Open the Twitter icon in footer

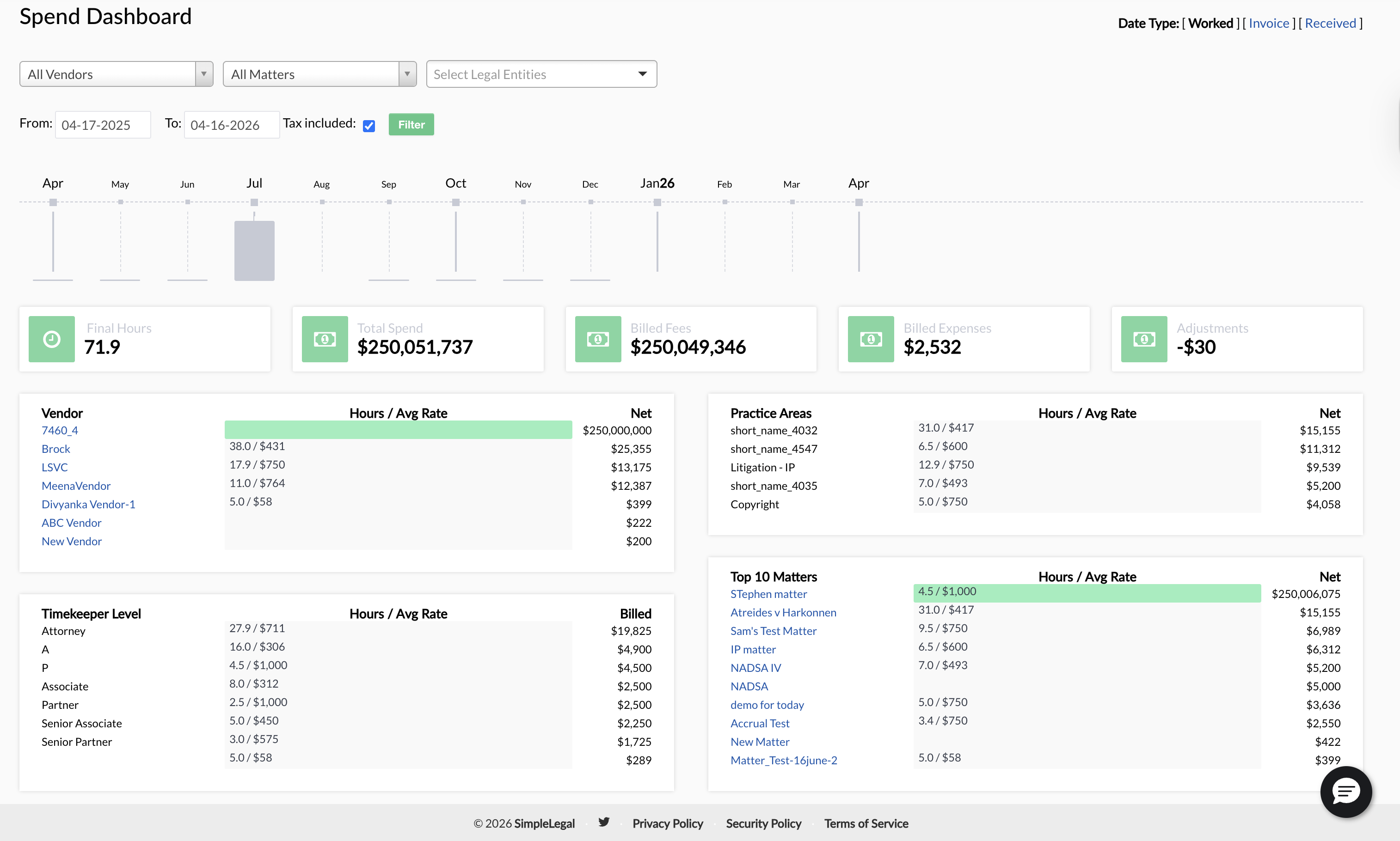tap(604, 823)
